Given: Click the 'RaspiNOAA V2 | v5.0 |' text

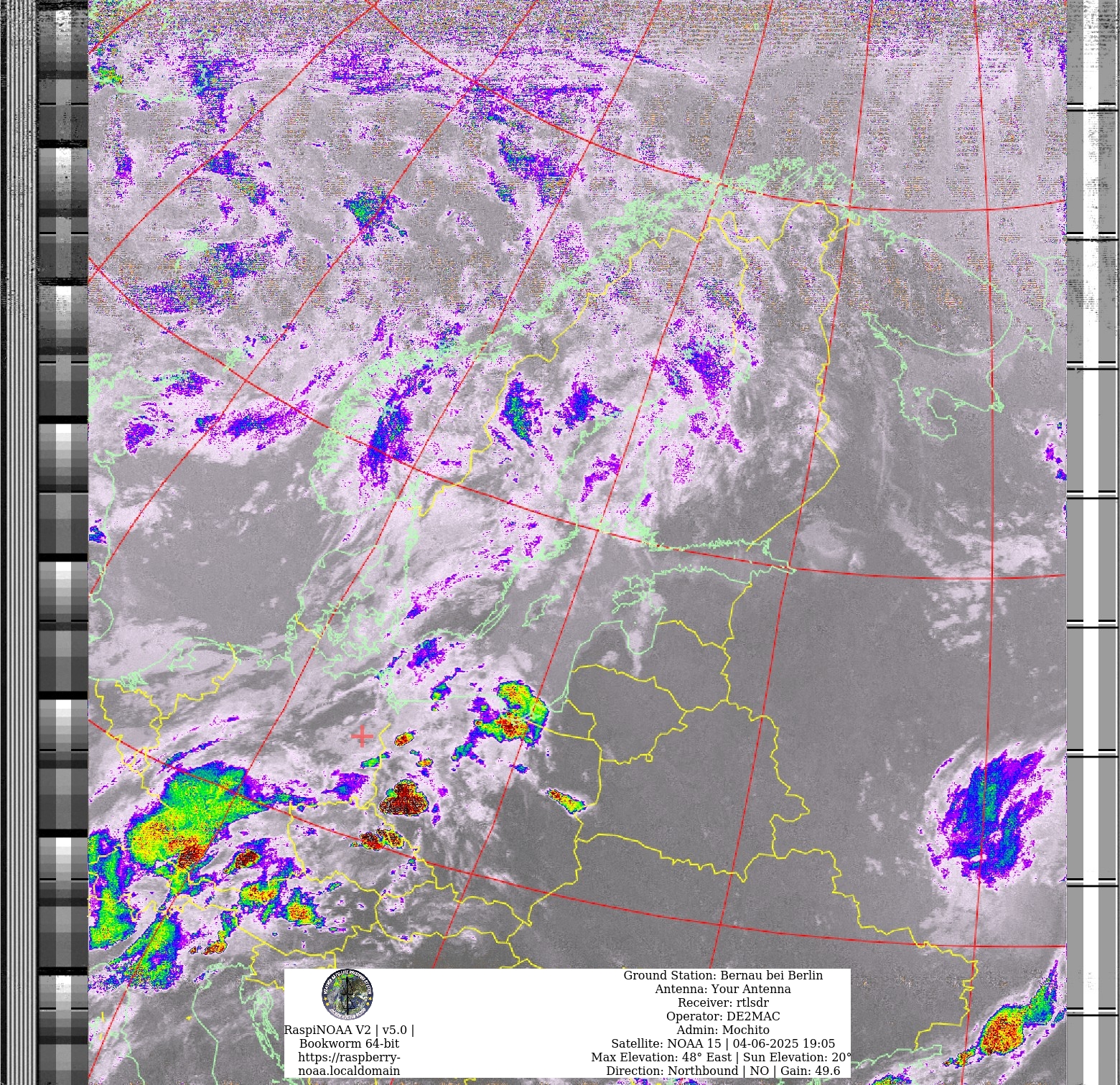Looking at the screenshot, I should [x=349, y=1030].
